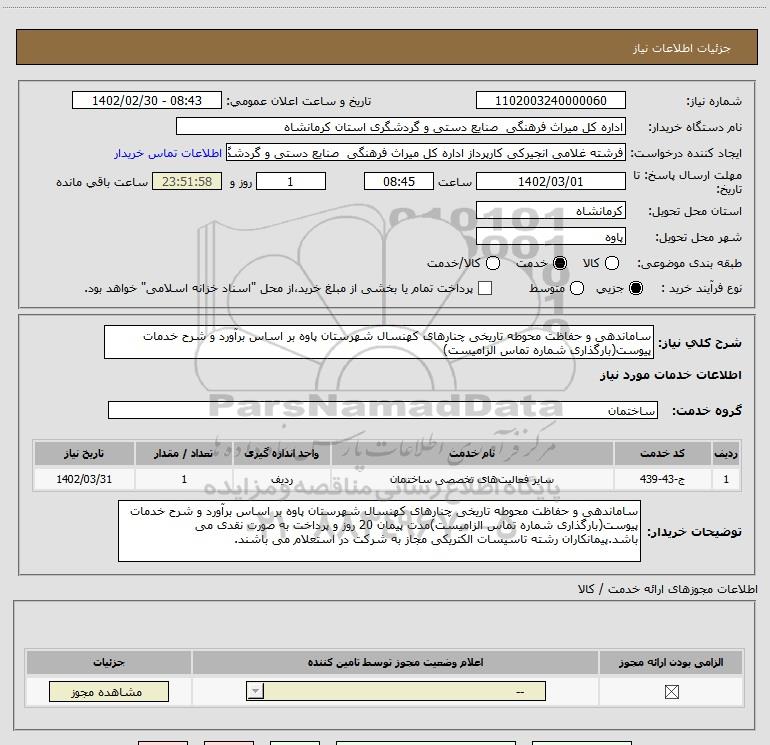Click the الزامی بودن ارائه مجوز column header
770x745 pixels.
click(x=671, y=662)
